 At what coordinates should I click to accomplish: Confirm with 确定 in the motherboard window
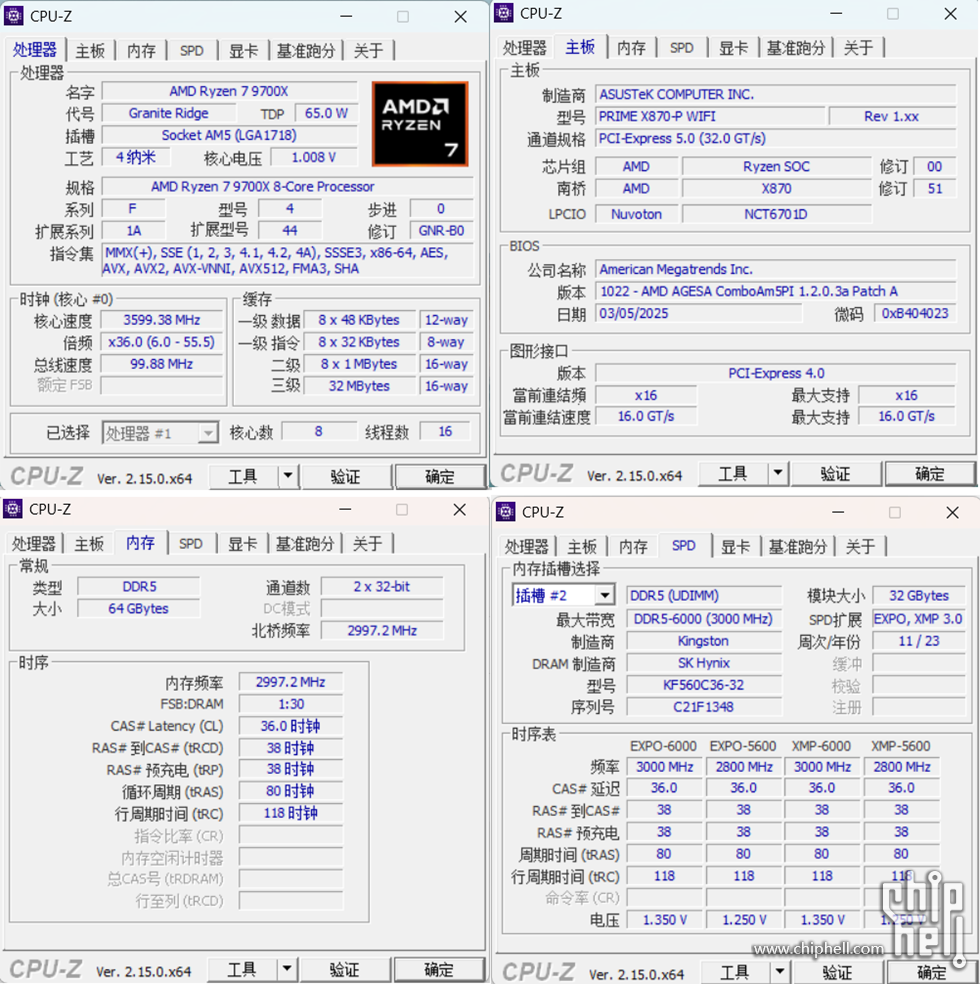pyautogui.click(x=930, y=473)
